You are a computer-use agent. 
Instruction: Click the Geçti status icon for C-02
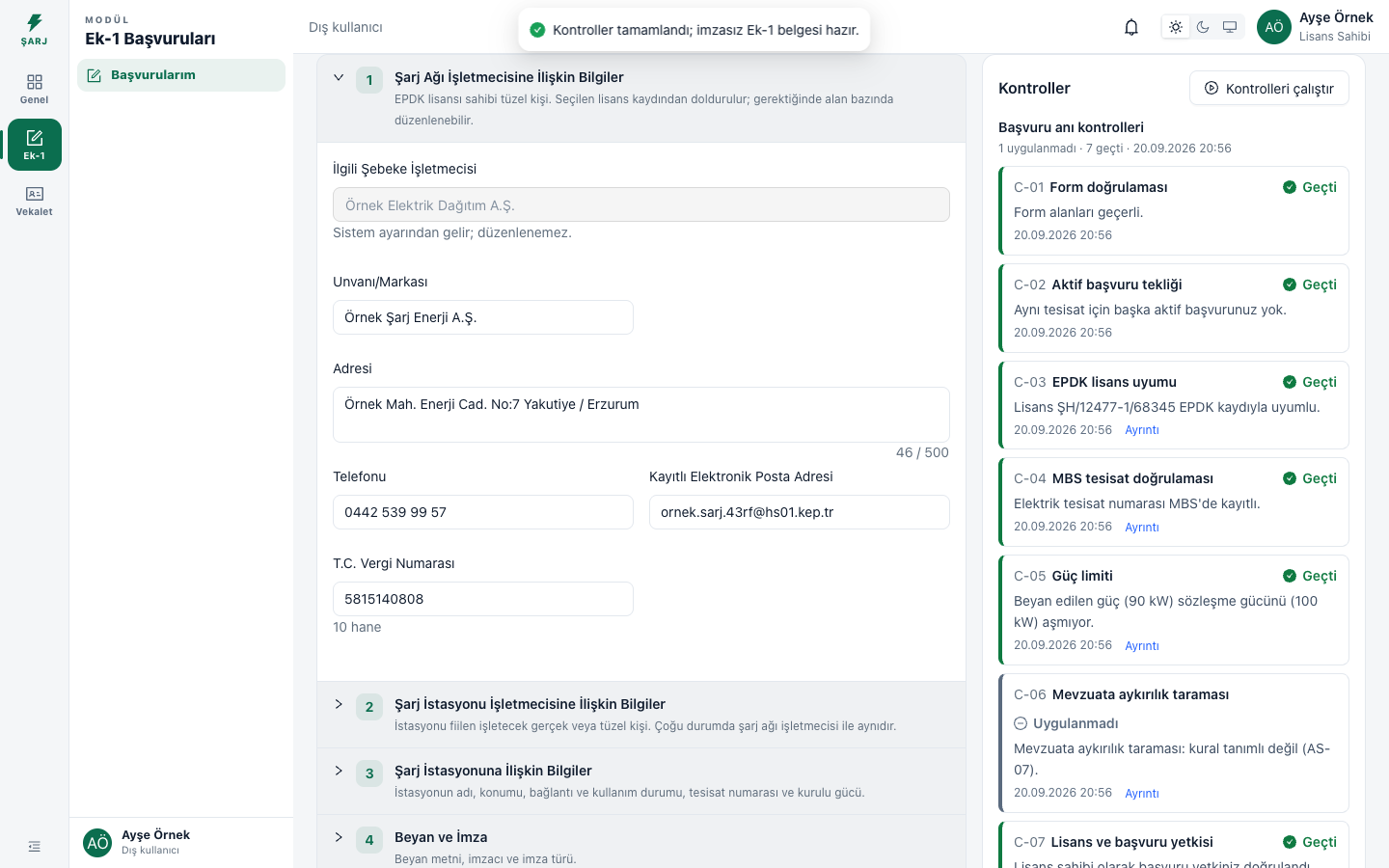pyautogui.click(x=1290, y=285)
